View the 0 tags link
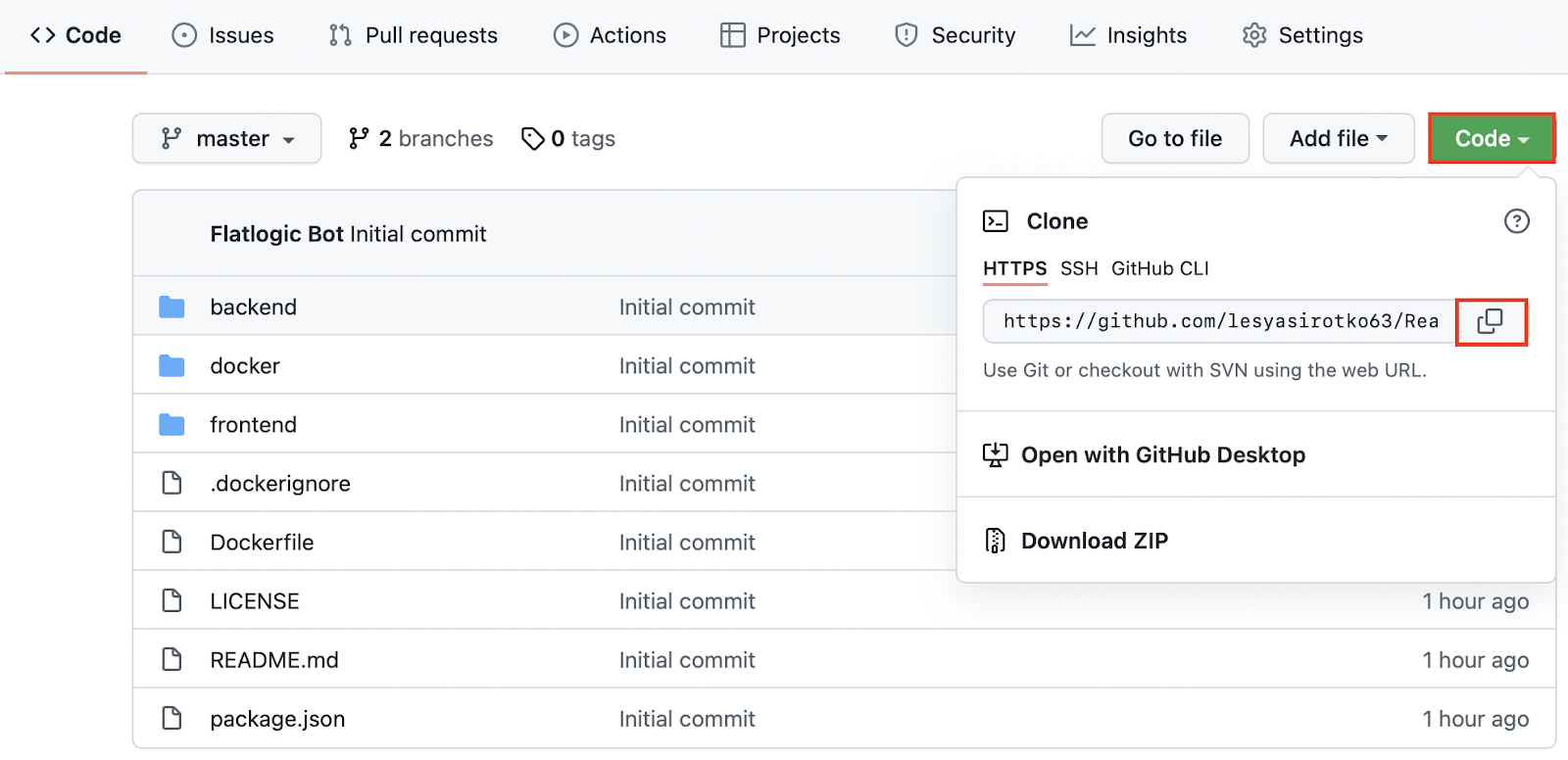 [568, 138]
